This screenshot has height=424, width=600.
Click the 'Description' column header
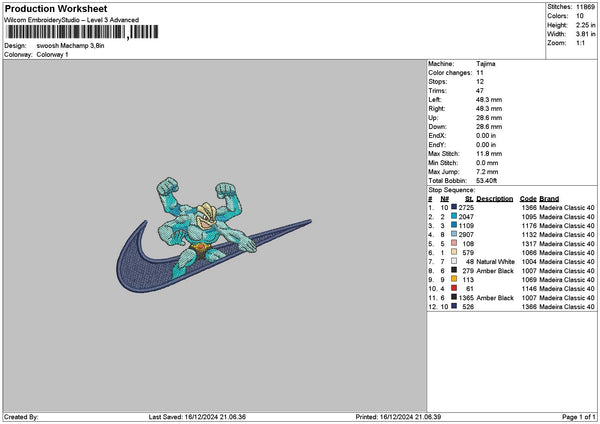[495, 199]
